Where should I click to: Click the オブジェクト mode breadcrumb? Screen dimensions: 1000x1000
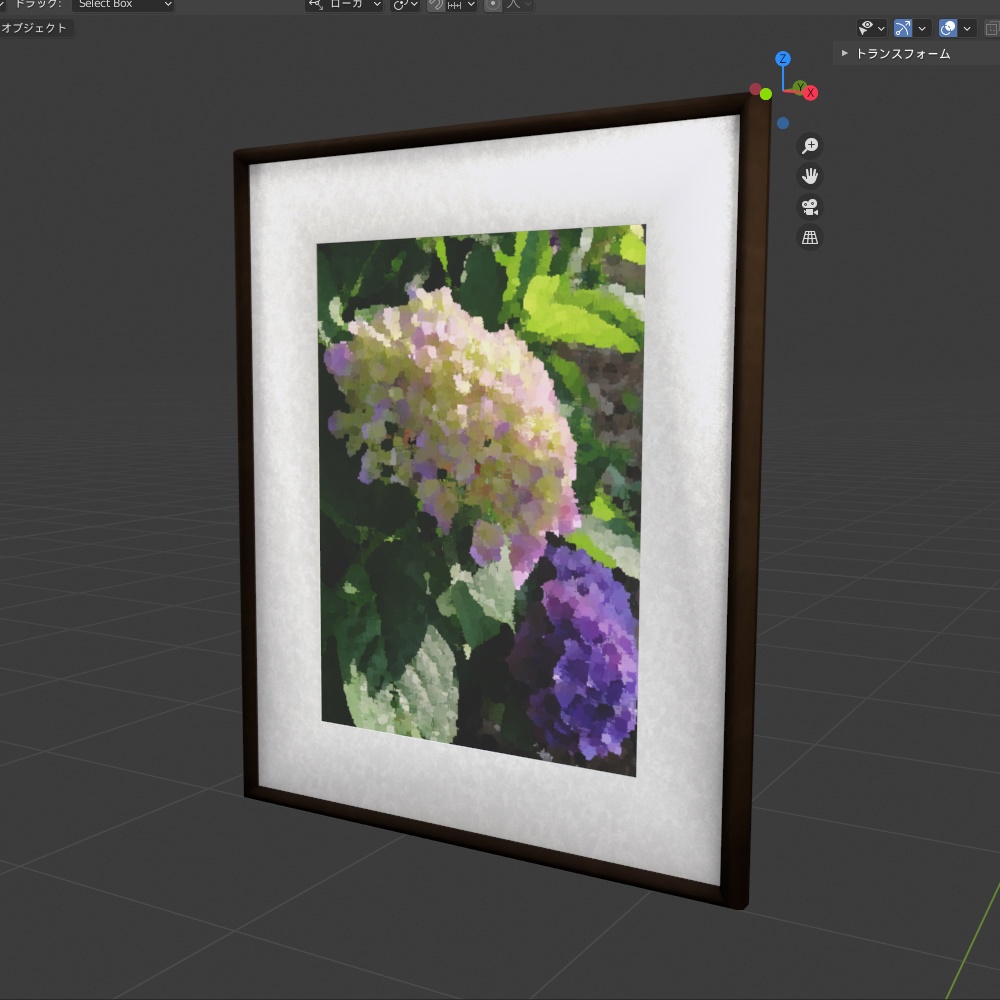tap(35, 28)
